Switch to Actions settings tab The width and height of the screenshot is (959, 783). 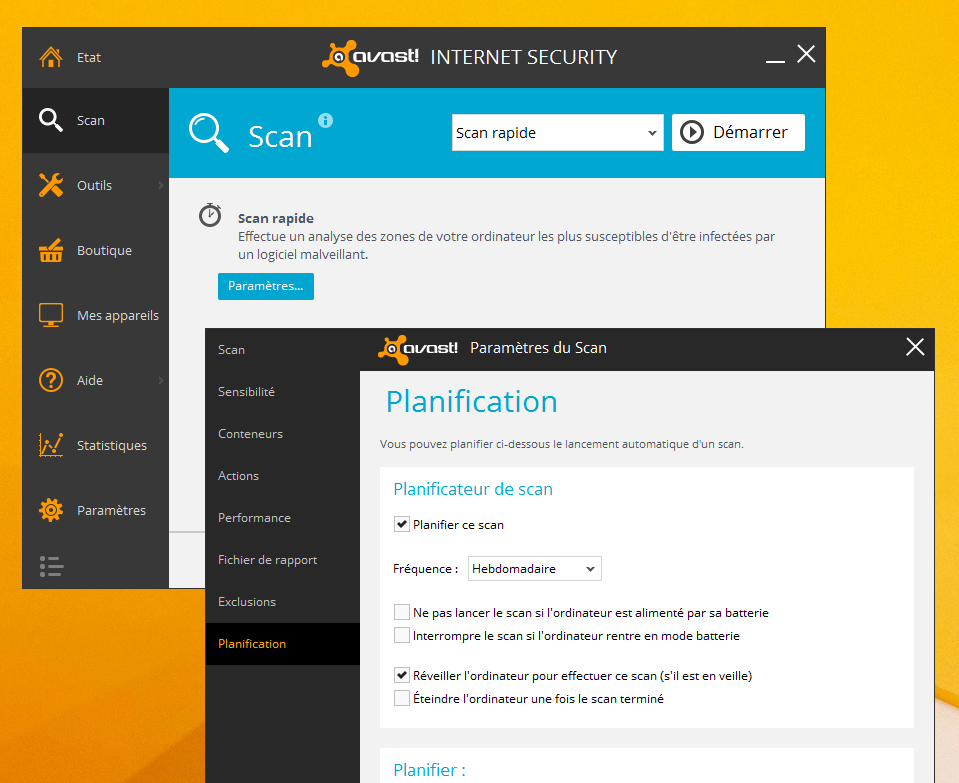pyautogui.click(x=283, y=475)
